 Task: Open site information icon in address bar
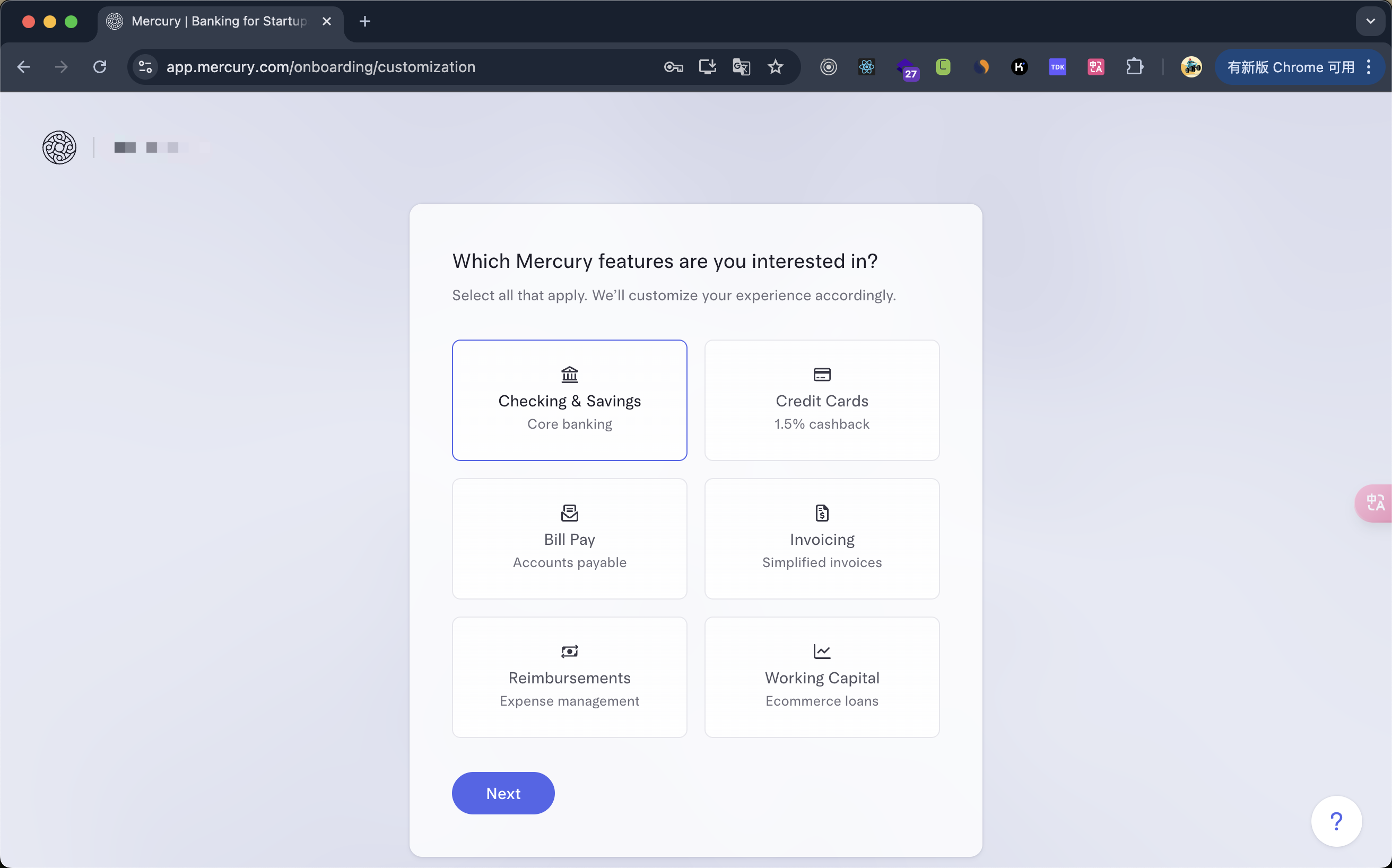pos(146,67)
